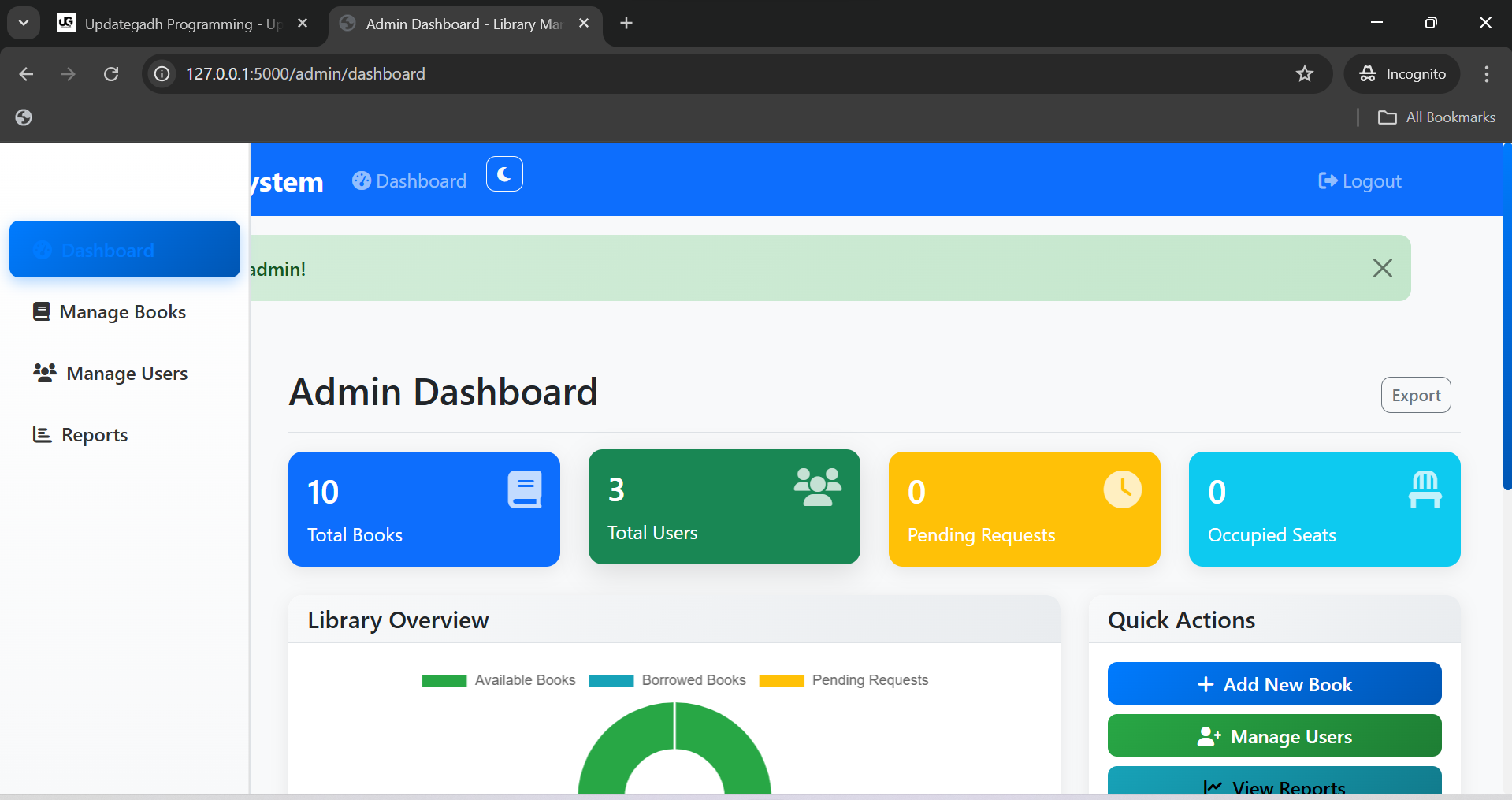1512x800 pixels.
Task: Click the Total Users label on the green card
Action: (x=652, y=533)
